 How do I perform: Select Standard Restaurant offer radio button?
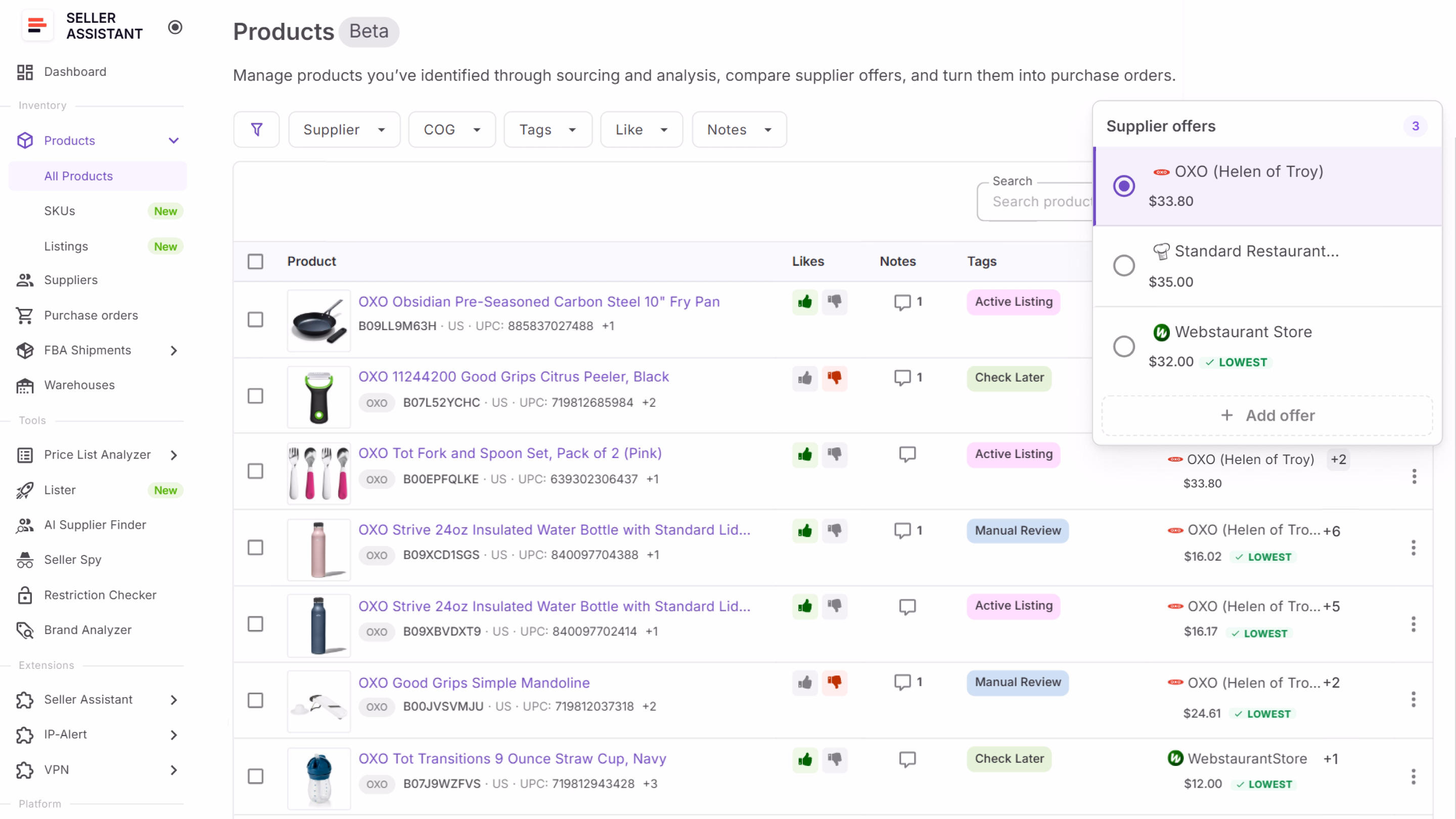pyautogui.click(x=1124, y=265)
